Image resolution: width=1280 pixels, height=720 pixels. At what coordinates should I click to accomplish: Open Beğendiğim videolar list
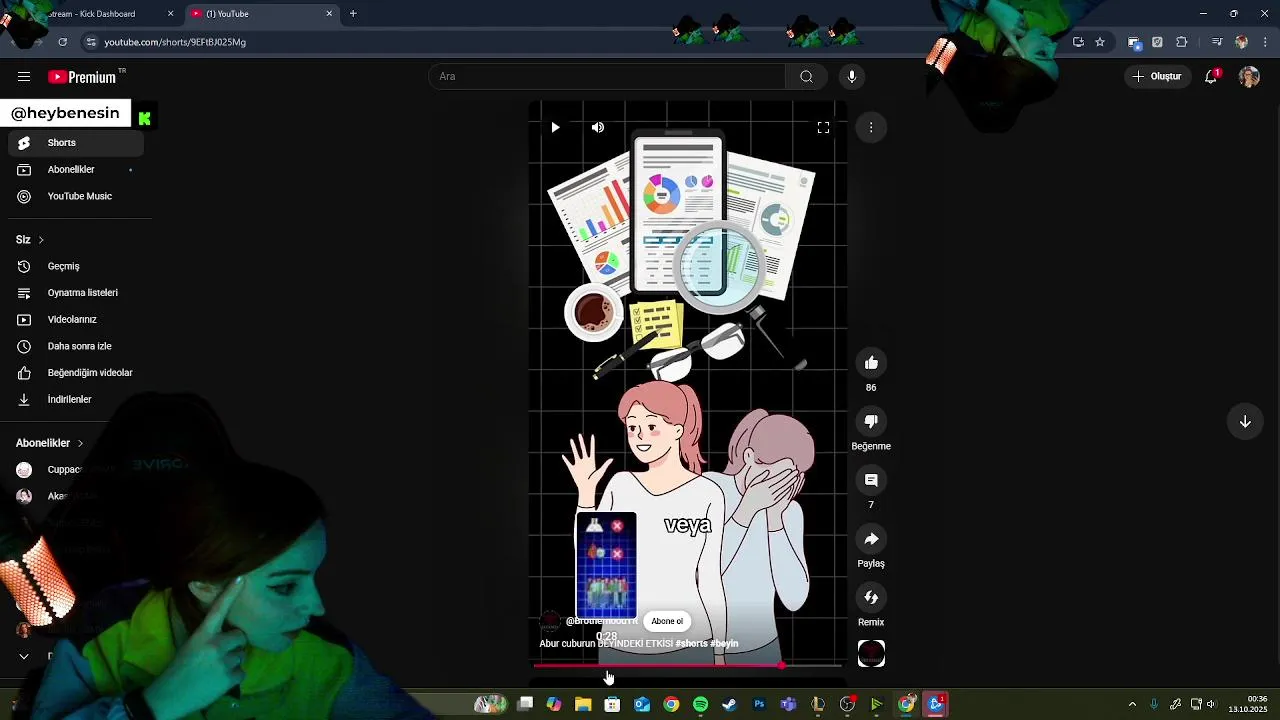pos(76,373)
